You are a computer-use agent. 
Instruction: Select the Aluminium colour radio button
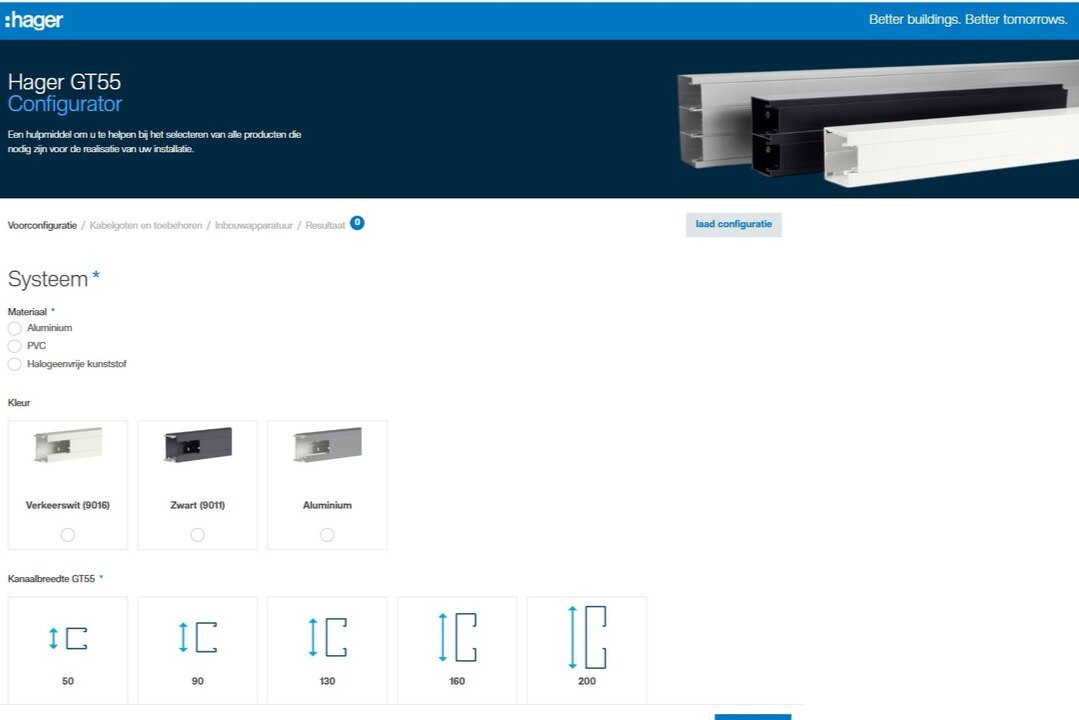click(328, 535)
